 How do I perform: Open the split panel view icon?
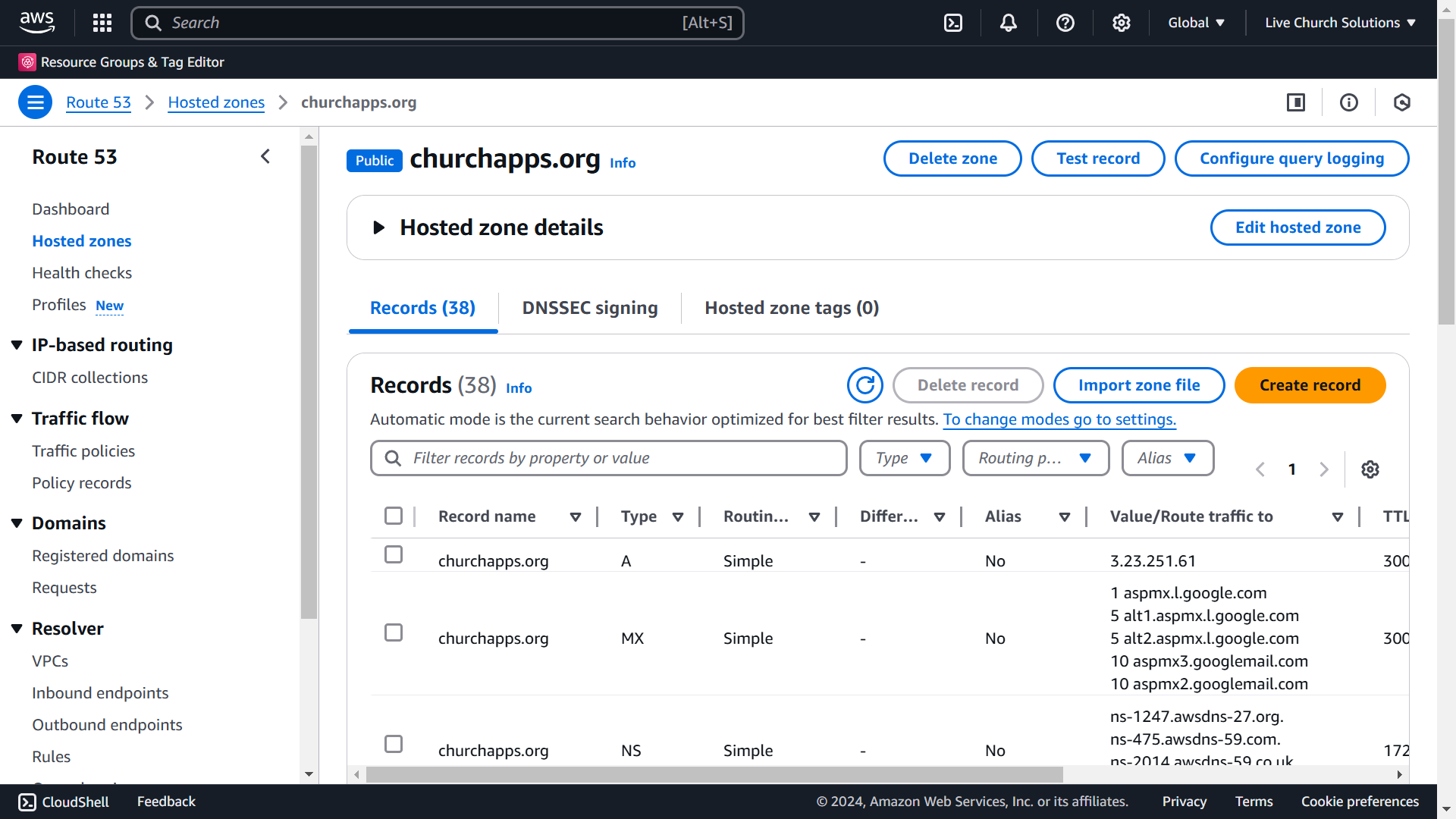pos(1296,102)
